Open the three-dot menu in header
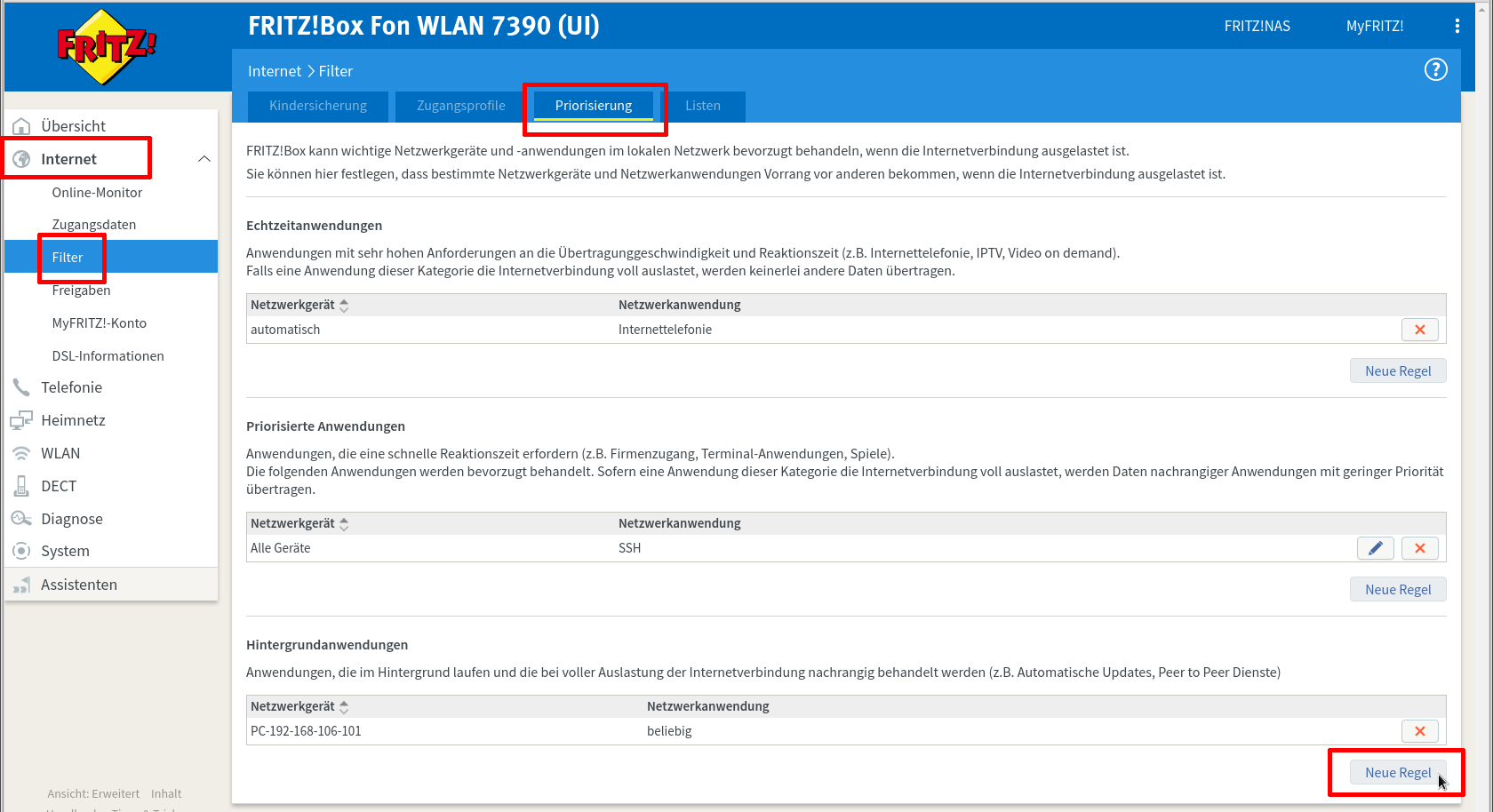Screen dimensions: 1493x812 click(1457, 27)
